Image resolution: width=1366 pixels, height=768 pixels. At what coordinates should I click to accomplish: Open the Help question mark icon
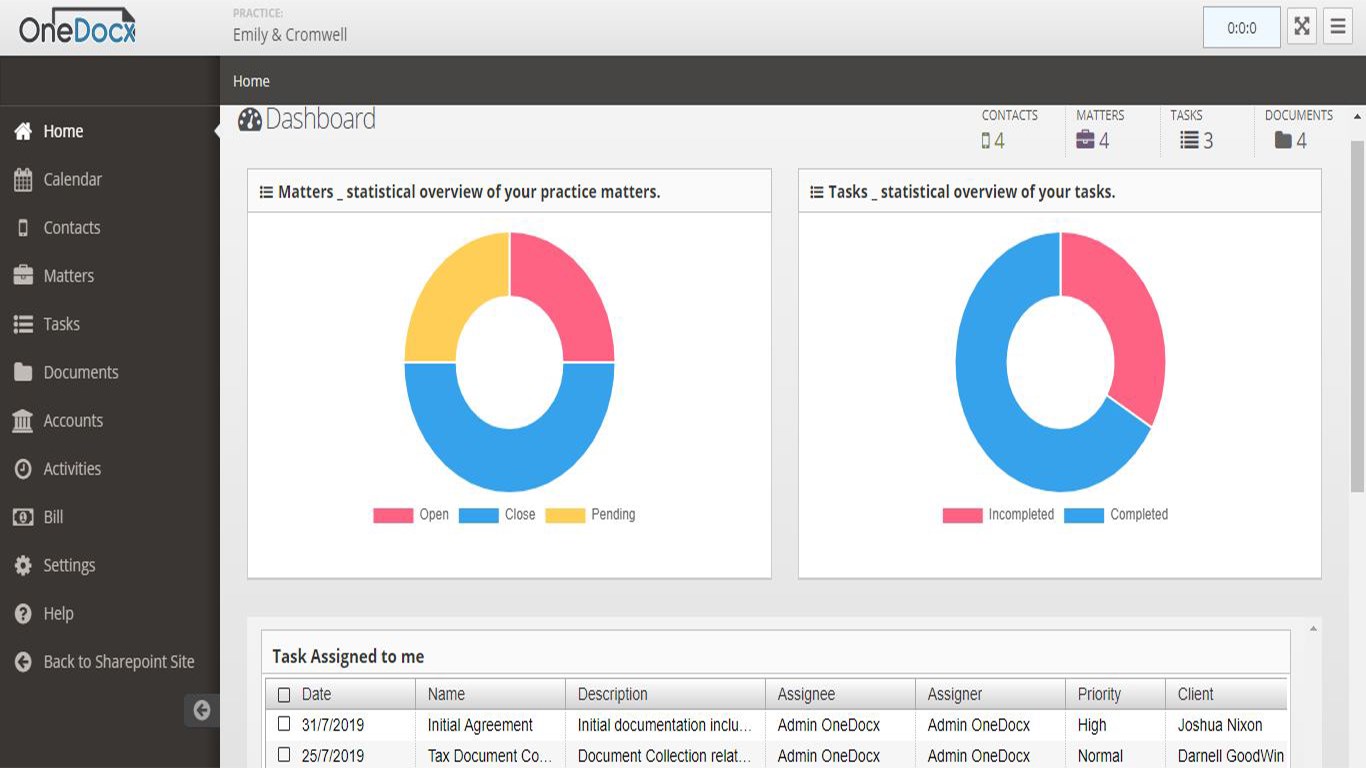(23, 614)
